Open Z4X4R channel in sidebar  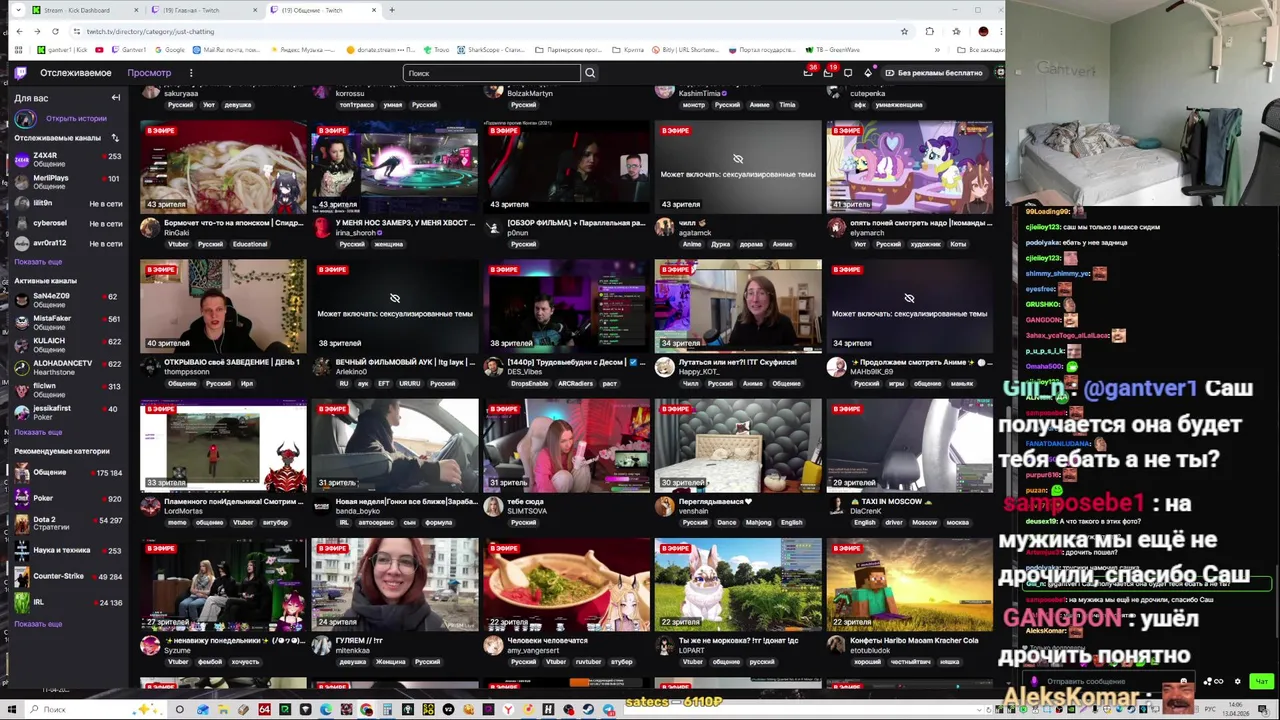[x=67, y=160]
